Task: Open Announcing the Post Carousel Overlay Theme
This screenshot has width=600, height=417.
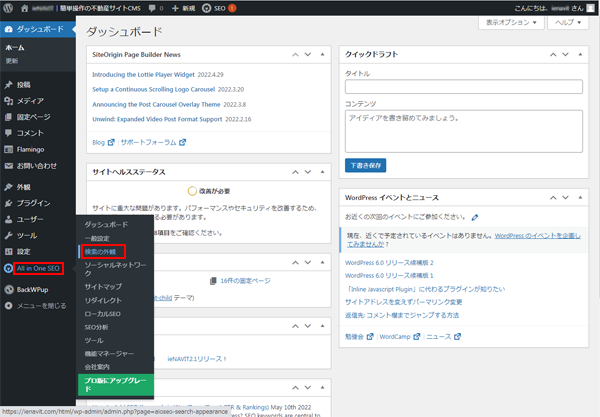Action: [x=156, y=104]
